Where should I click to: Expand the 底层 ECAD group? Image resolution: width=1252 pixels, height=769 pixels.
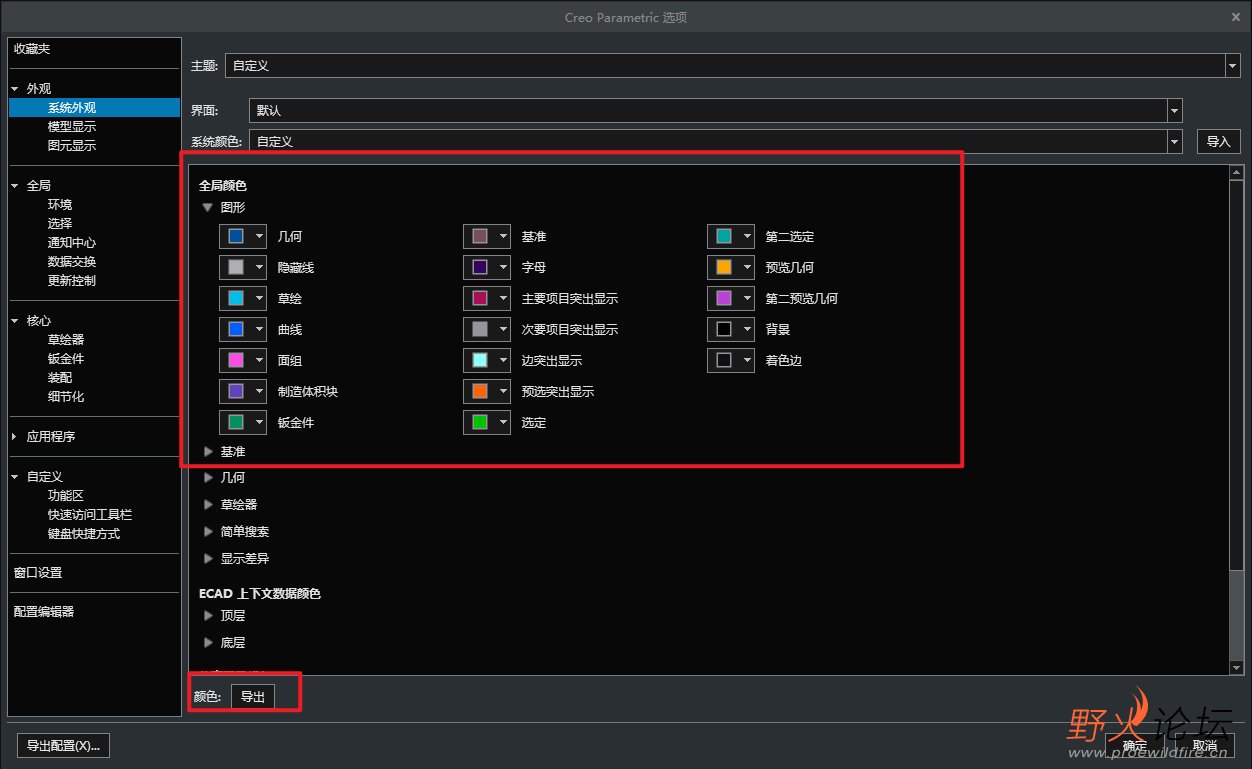[x=208, y=643]
